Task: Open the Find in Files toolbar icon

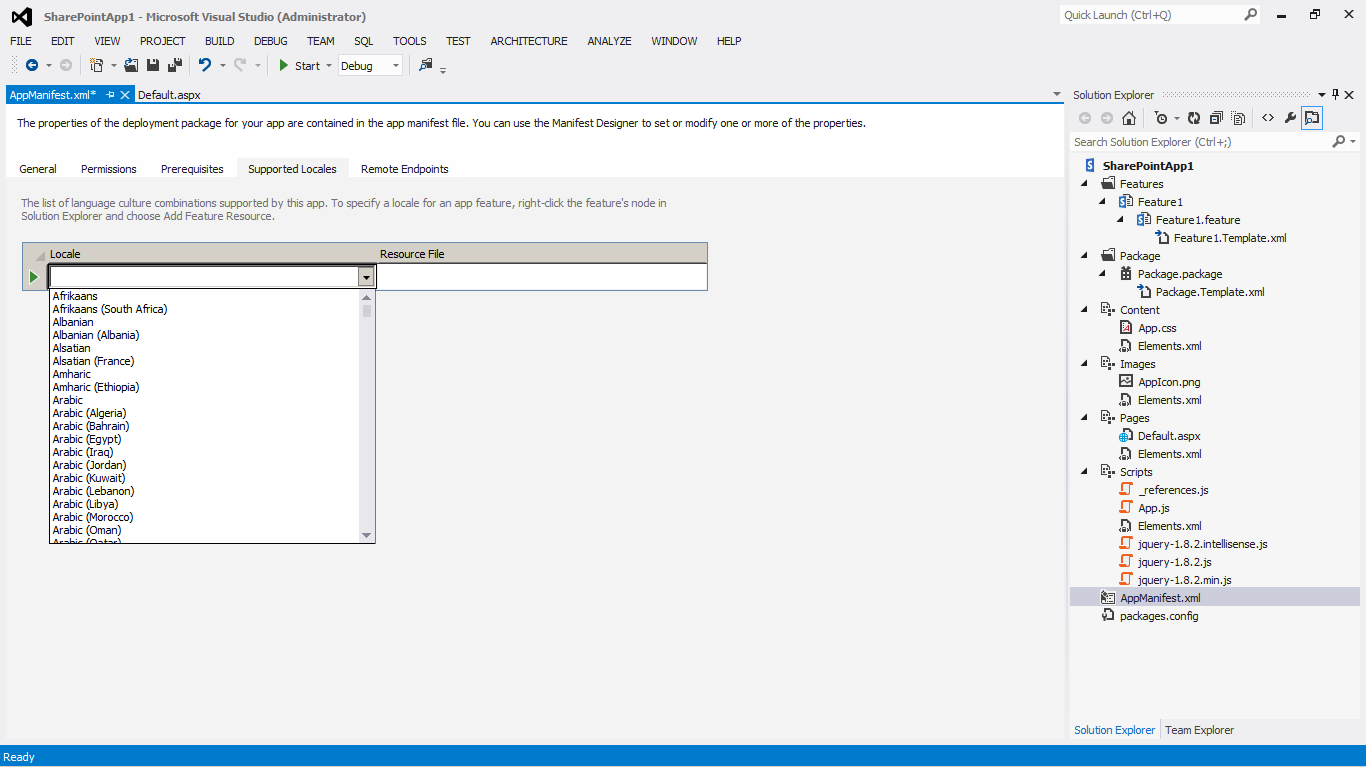Action: click(x=426, y=65)
